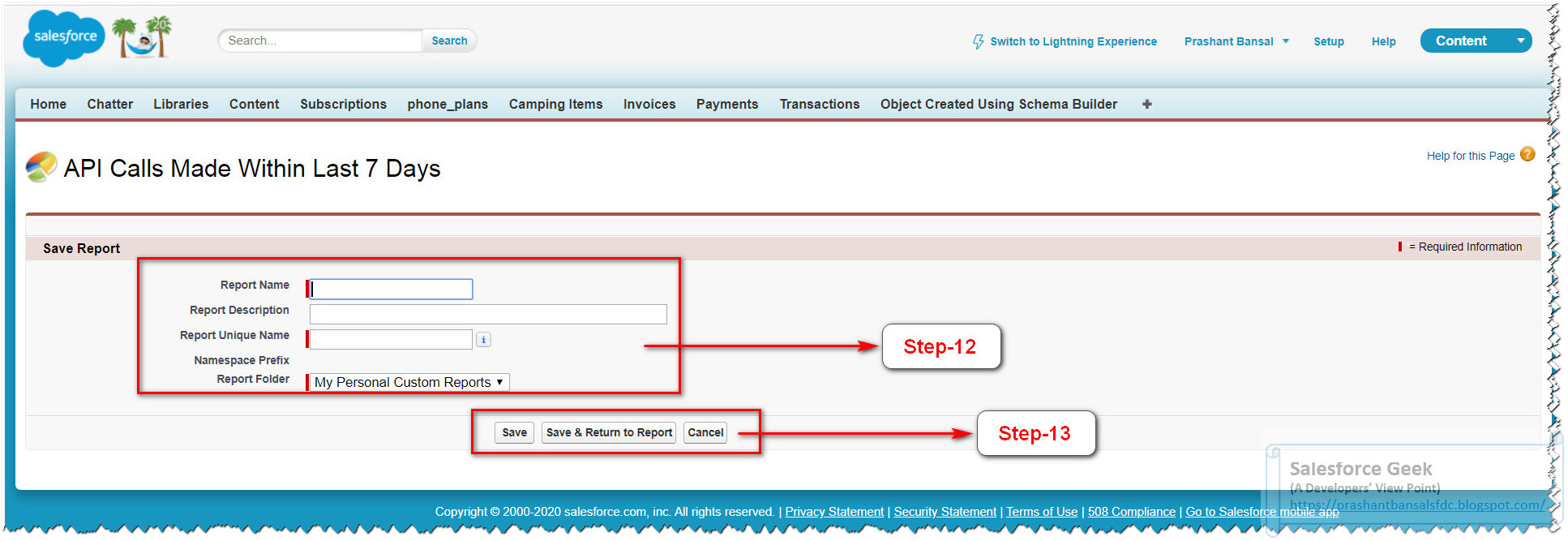Click the 'Save Report' section heading
Viewport: 1568px width, 541px height.
tap(81, 248)
